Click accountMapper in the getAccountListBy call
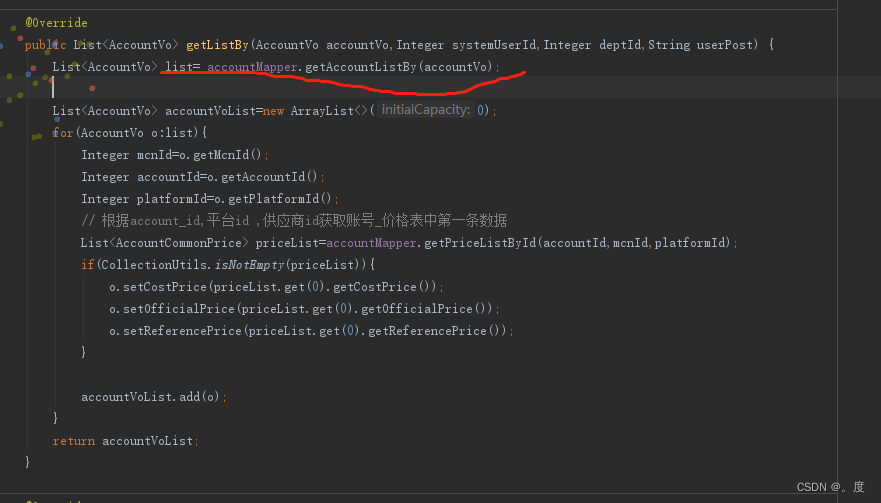 point(252,67)
